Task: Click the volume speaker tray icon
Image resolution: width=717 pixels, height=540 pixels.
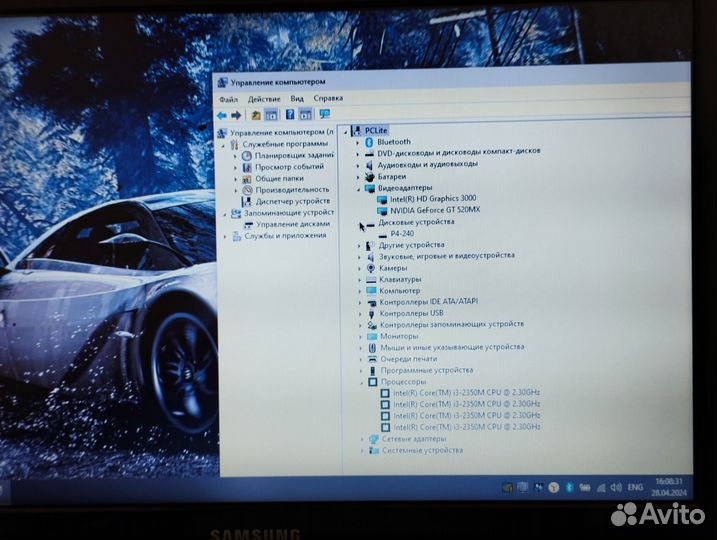Action: point(616,487)
